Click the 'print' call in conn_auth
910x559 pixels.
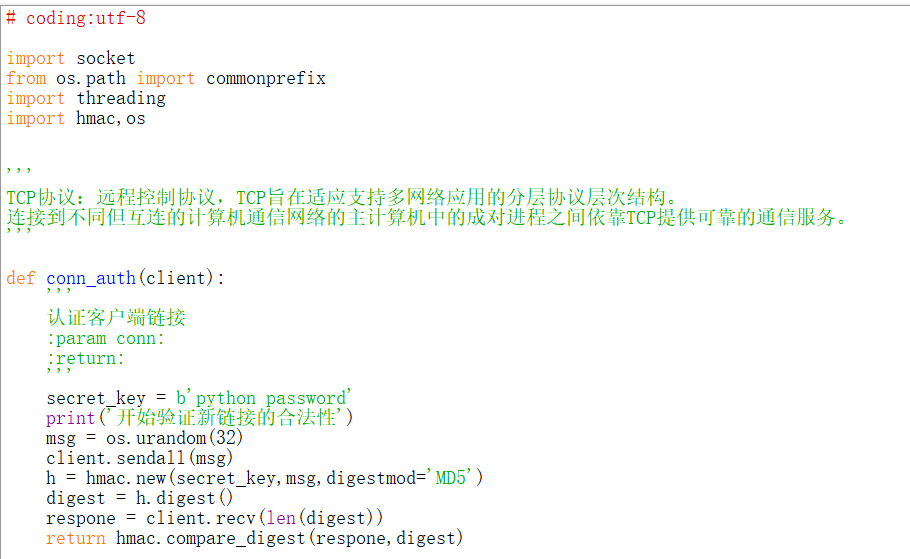click(70, 418)
